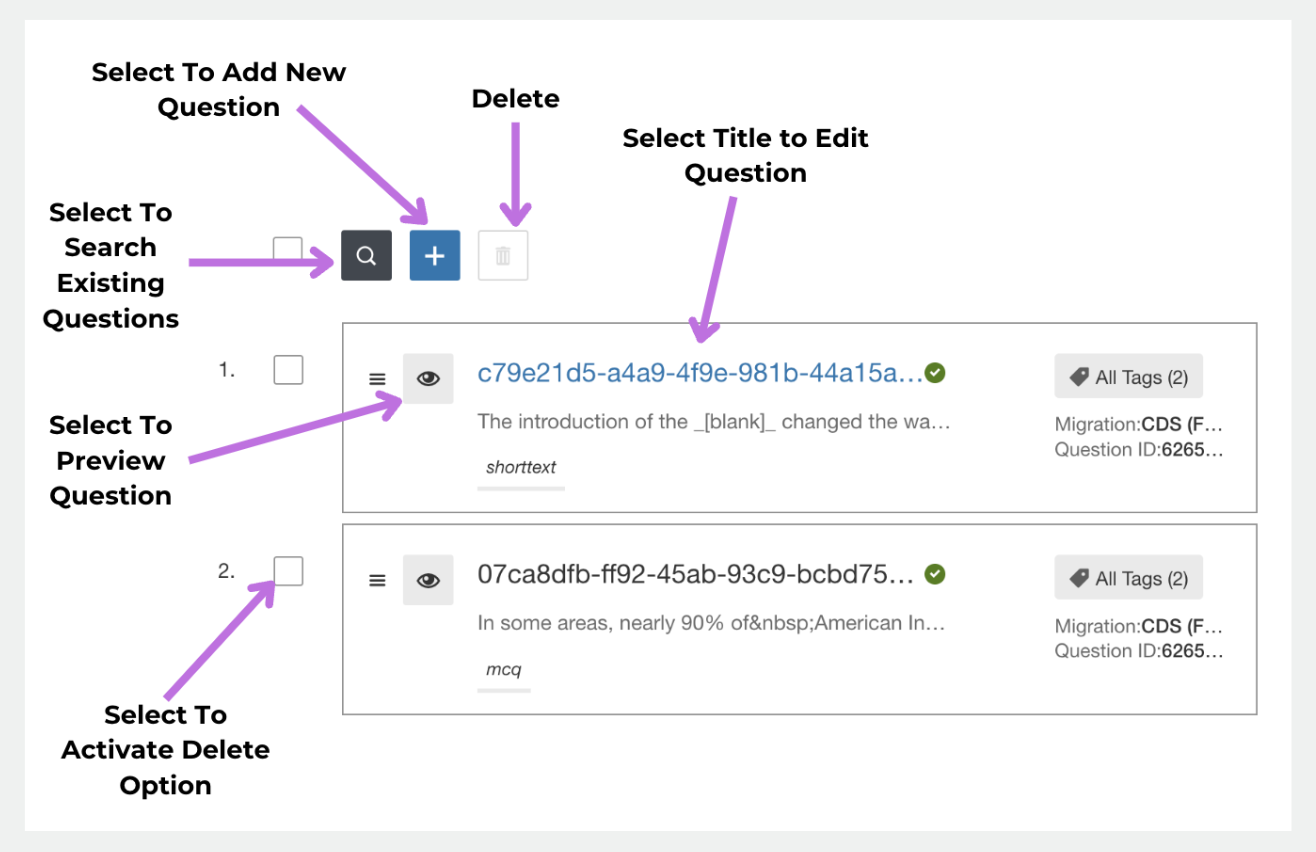Select the mcq type tag

click(504, 670)
